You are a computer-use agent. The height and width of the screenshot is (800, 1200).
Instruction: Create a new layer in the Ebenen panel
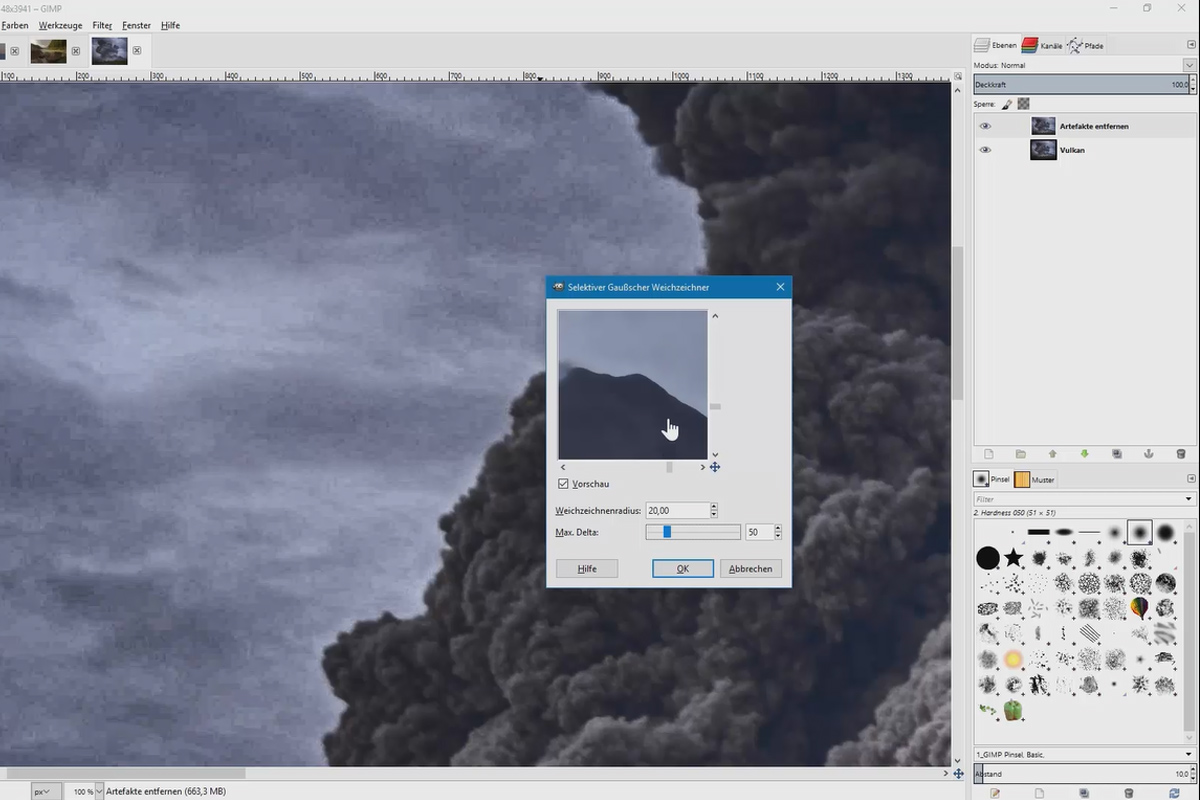tap(988, 454)
